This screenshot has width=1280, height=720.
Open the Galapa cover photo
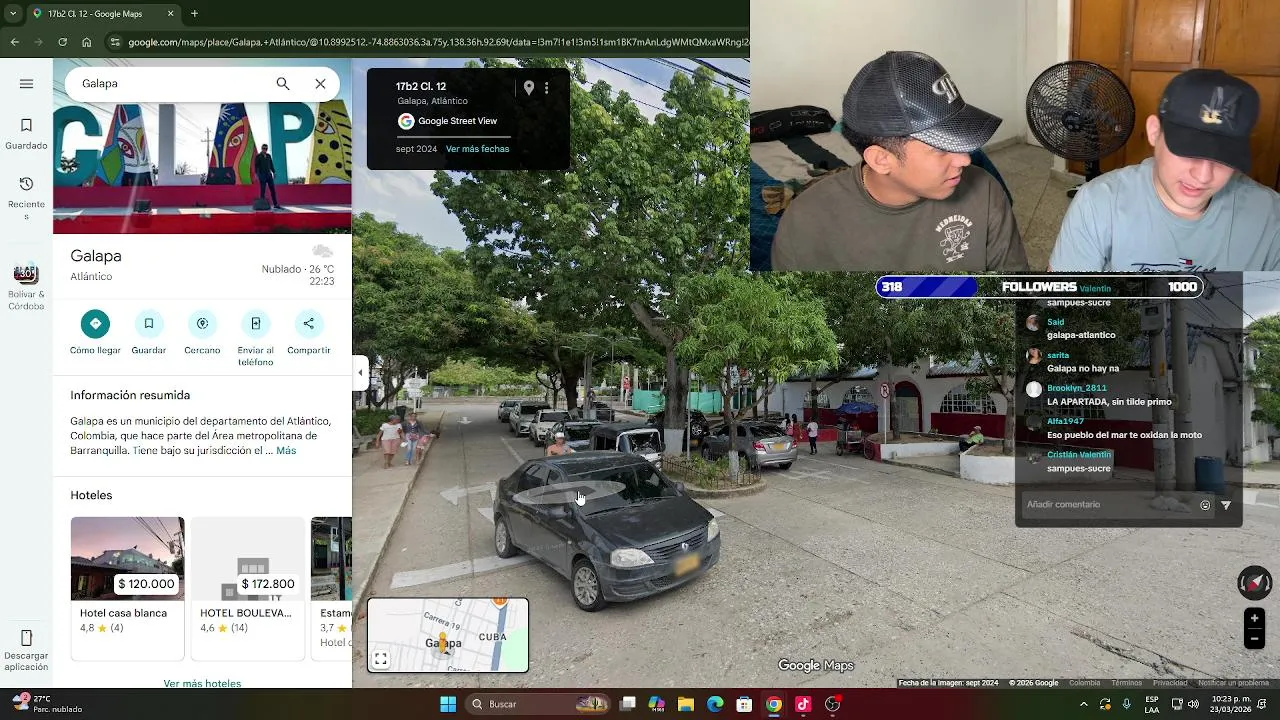click(x=202, y=167)
